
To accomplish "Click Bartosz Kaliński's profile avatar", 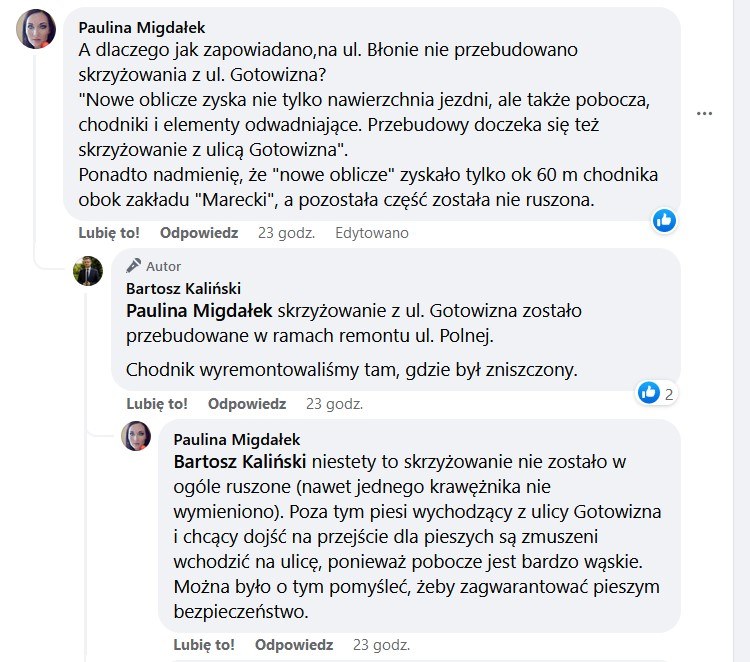I will (x=88, y=270).
